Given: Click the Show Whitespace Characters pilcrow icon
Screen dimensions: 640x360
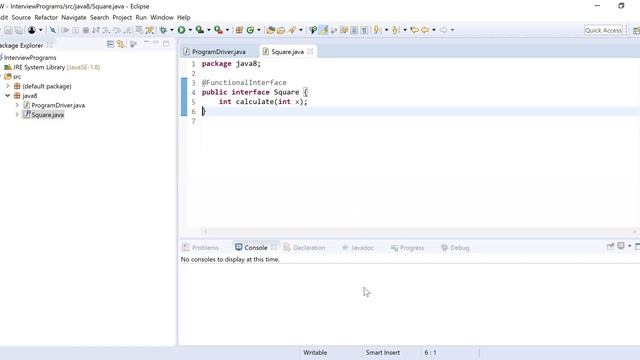Looking at the screenshot, I should (x=364, y=30).
